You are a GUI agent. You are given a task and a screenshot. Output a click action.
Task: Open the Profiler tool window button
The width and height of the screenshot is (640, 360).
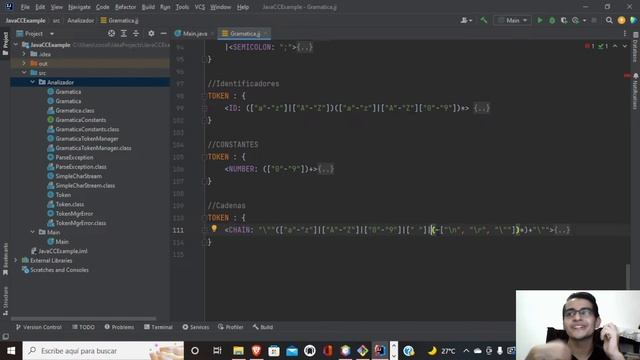231,327
